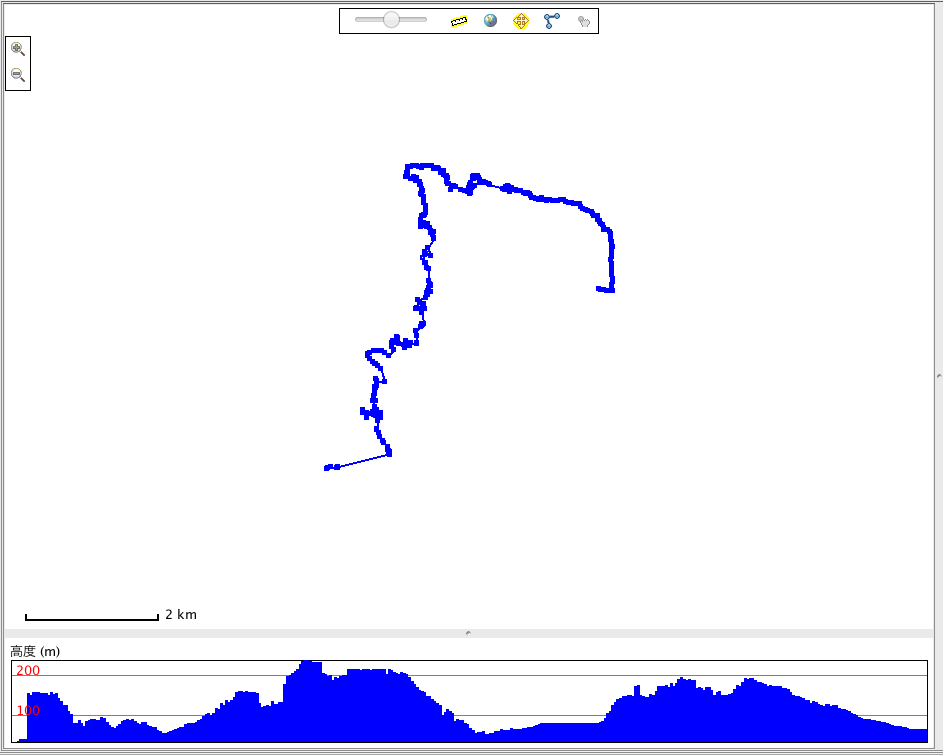The height and width of the screenshot is (755, 943).
Task: Toggle the connect track points icon
Action: 551,21
